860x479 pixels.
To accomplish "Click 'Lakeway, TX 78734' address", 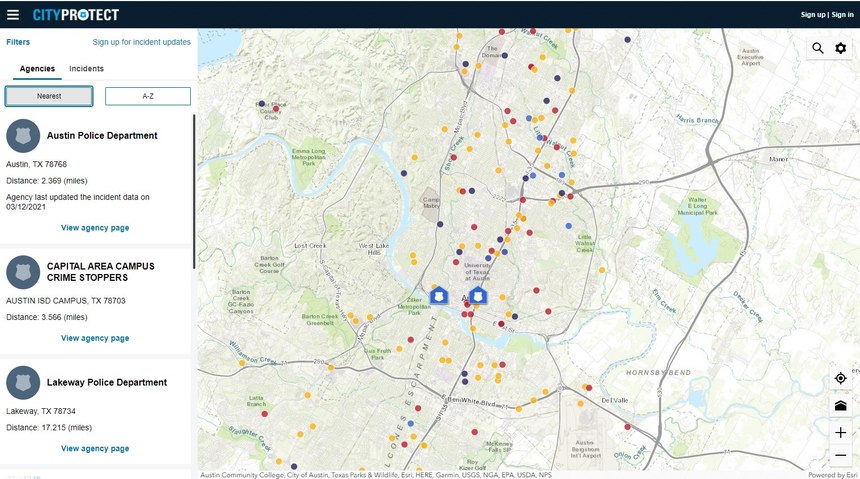I will coord(41,411).
